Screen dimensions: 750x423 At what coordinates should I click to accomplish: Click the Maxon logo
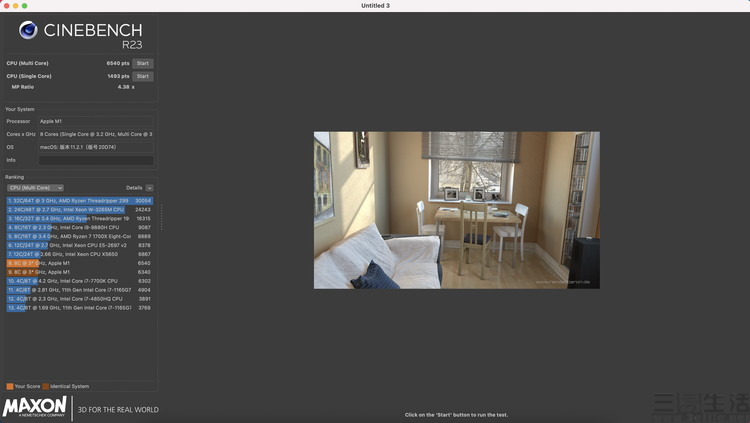(x=34, y=407)
